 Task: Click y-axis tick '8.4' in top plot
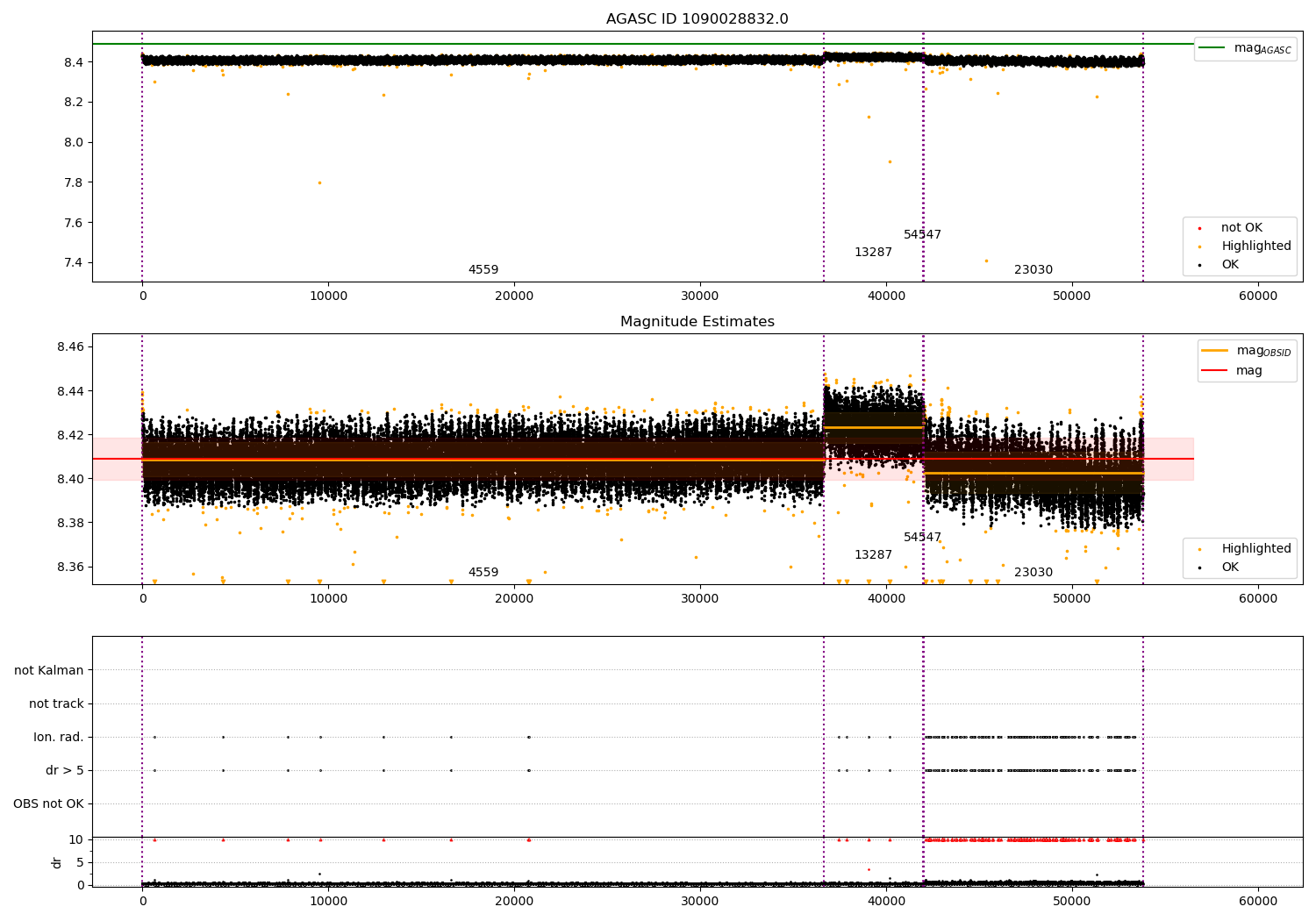(74, 62)
